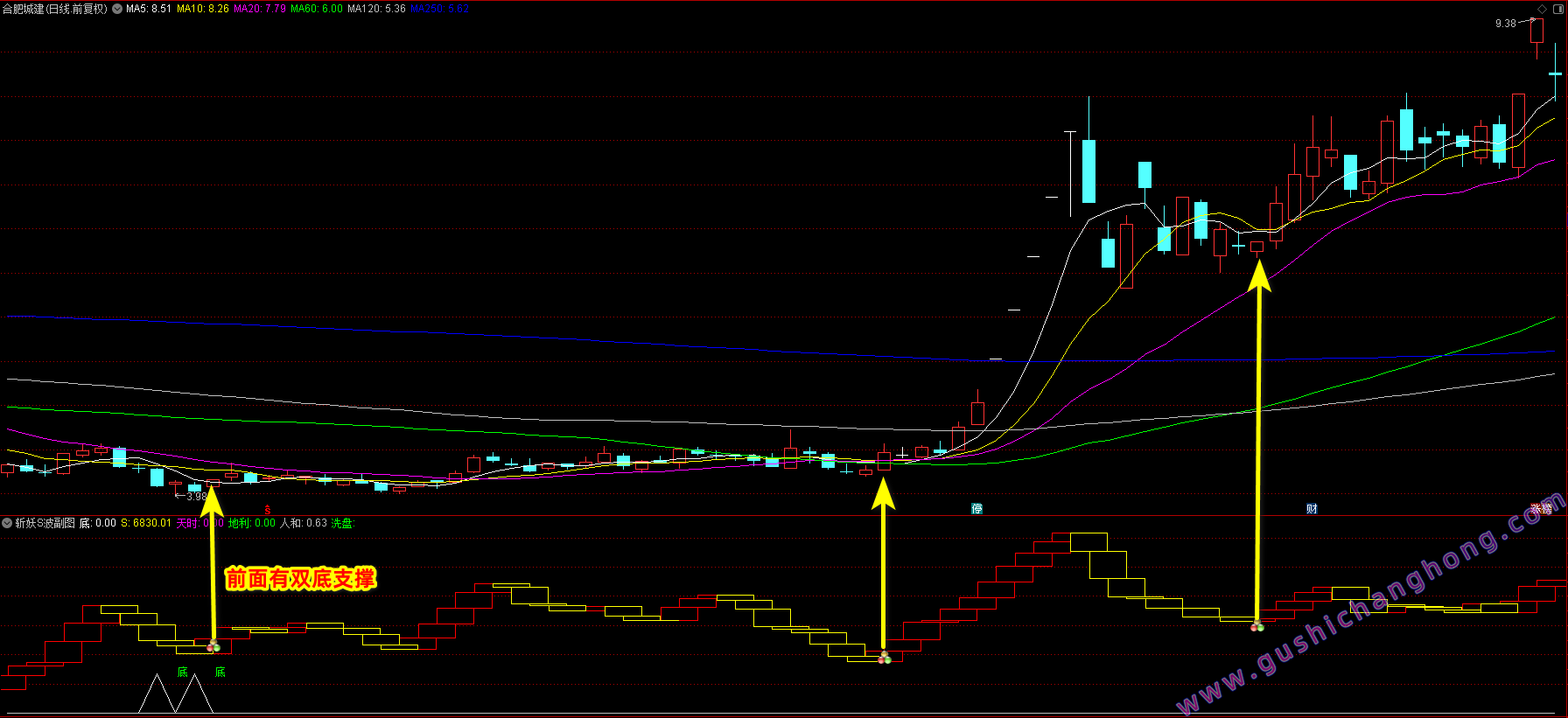Click the 3.98 low price label

[x=197, y=497]
